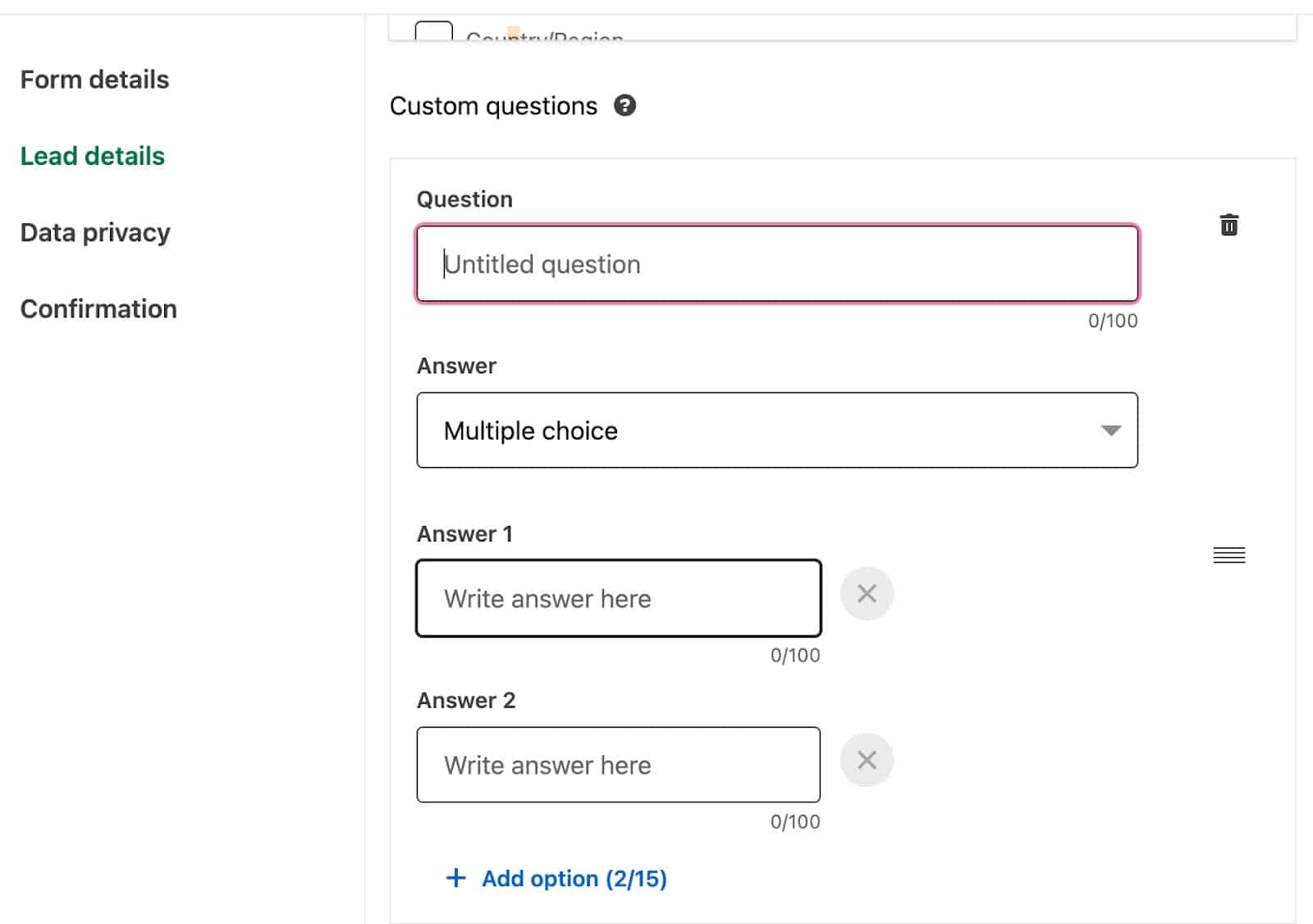Open the Form details section
This screenshot has width=1313, height=924.
[x=94, y=79]
